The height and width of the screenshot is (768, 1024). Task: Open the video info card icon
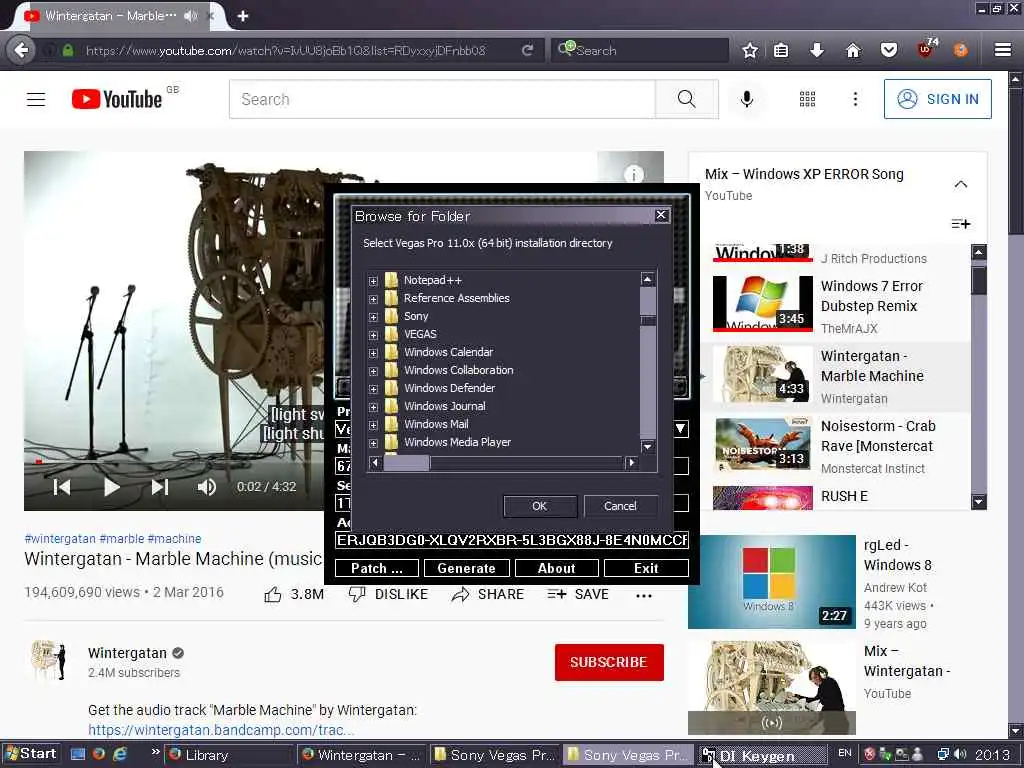click(633, 174)
